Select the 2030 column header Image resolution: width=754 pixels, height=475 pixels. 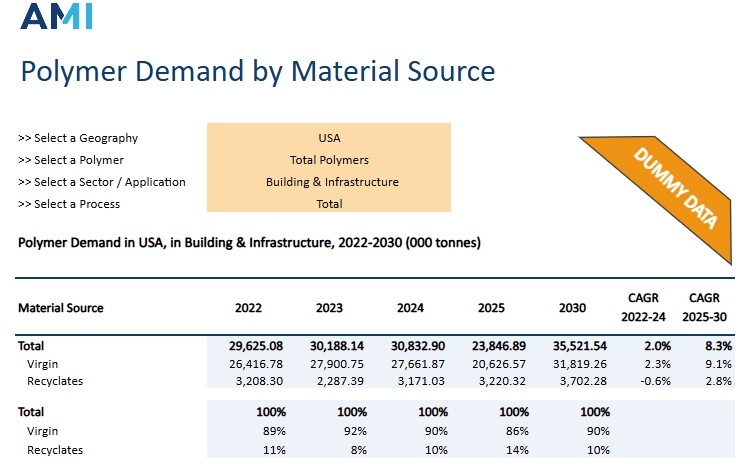click(x=575, y=308)
